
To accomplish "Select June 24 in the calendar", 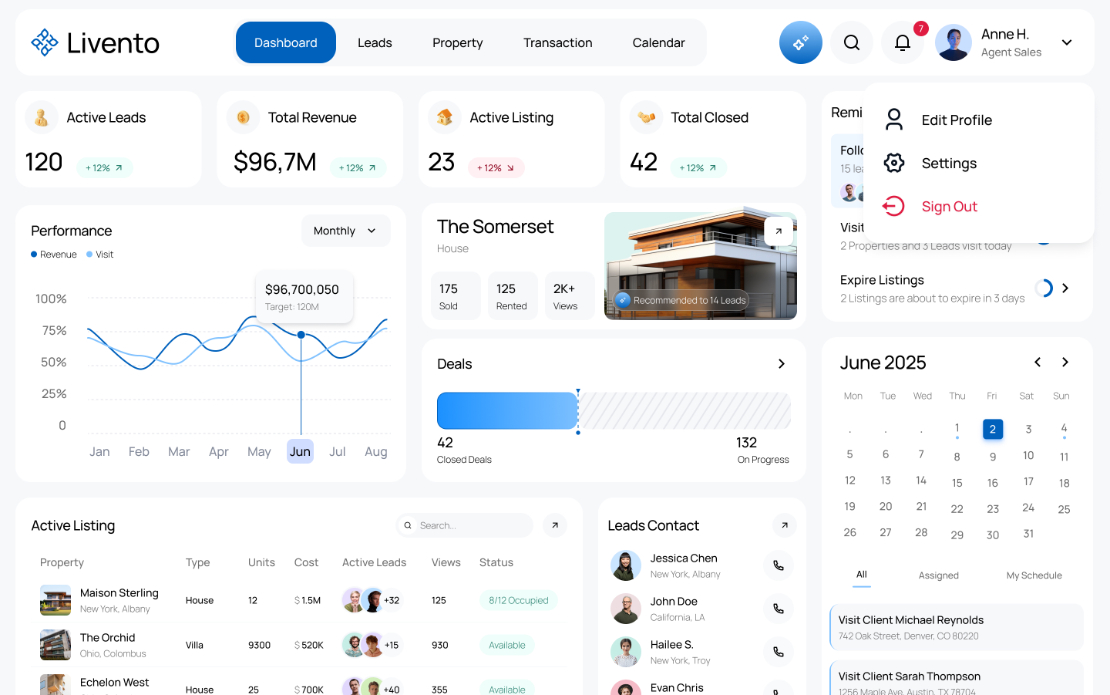I will [x=1028, y=507].
